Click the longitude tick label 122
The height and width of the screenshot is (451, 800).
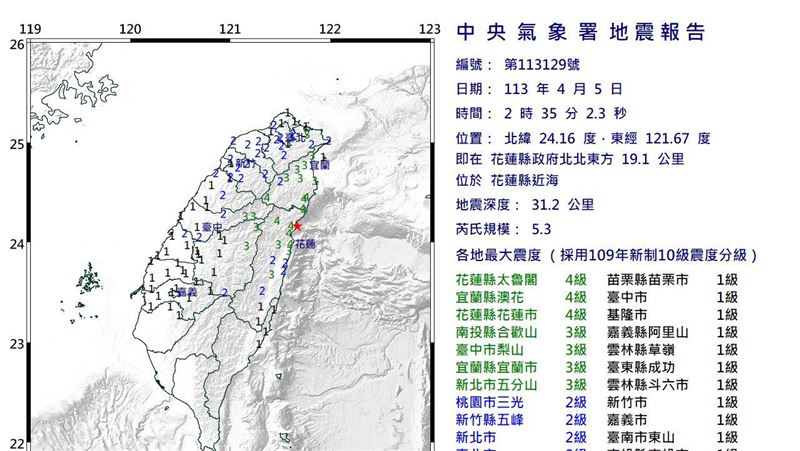tap(330, 29)
